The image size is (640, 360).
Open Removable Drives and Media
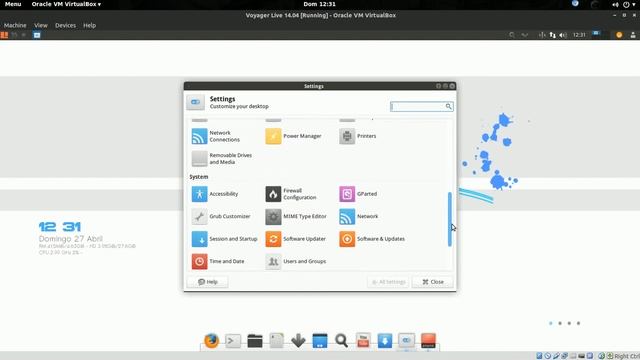[x=222, y=159]
